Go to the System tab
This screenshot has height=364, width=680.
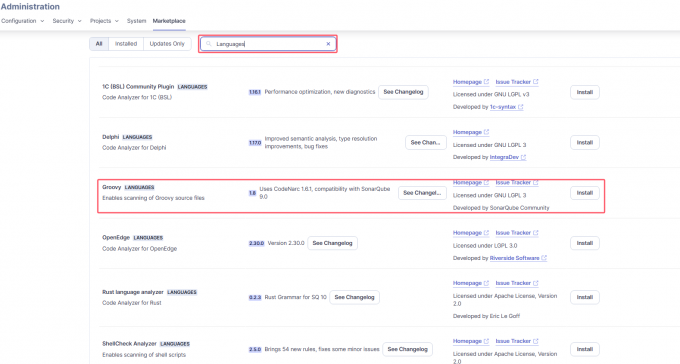136,21
